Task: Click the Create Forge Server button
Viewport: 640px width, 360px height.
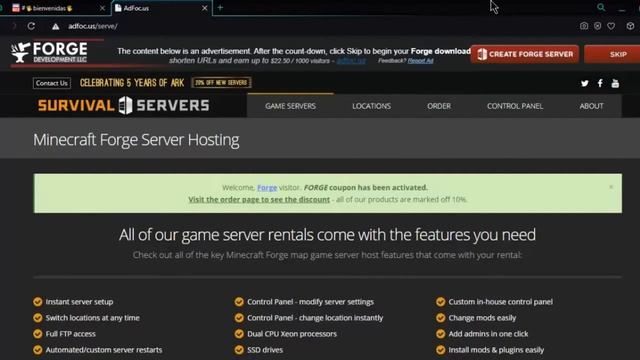Action: click(524, 54)
